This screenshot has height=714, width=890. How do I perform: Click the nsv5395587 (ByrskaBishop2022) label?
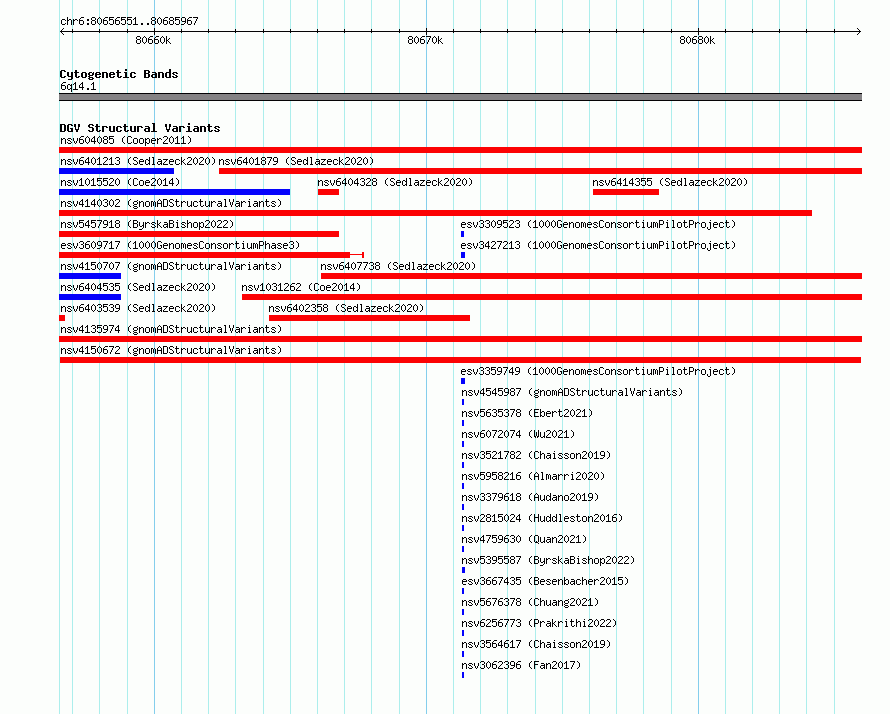(548, 560)
